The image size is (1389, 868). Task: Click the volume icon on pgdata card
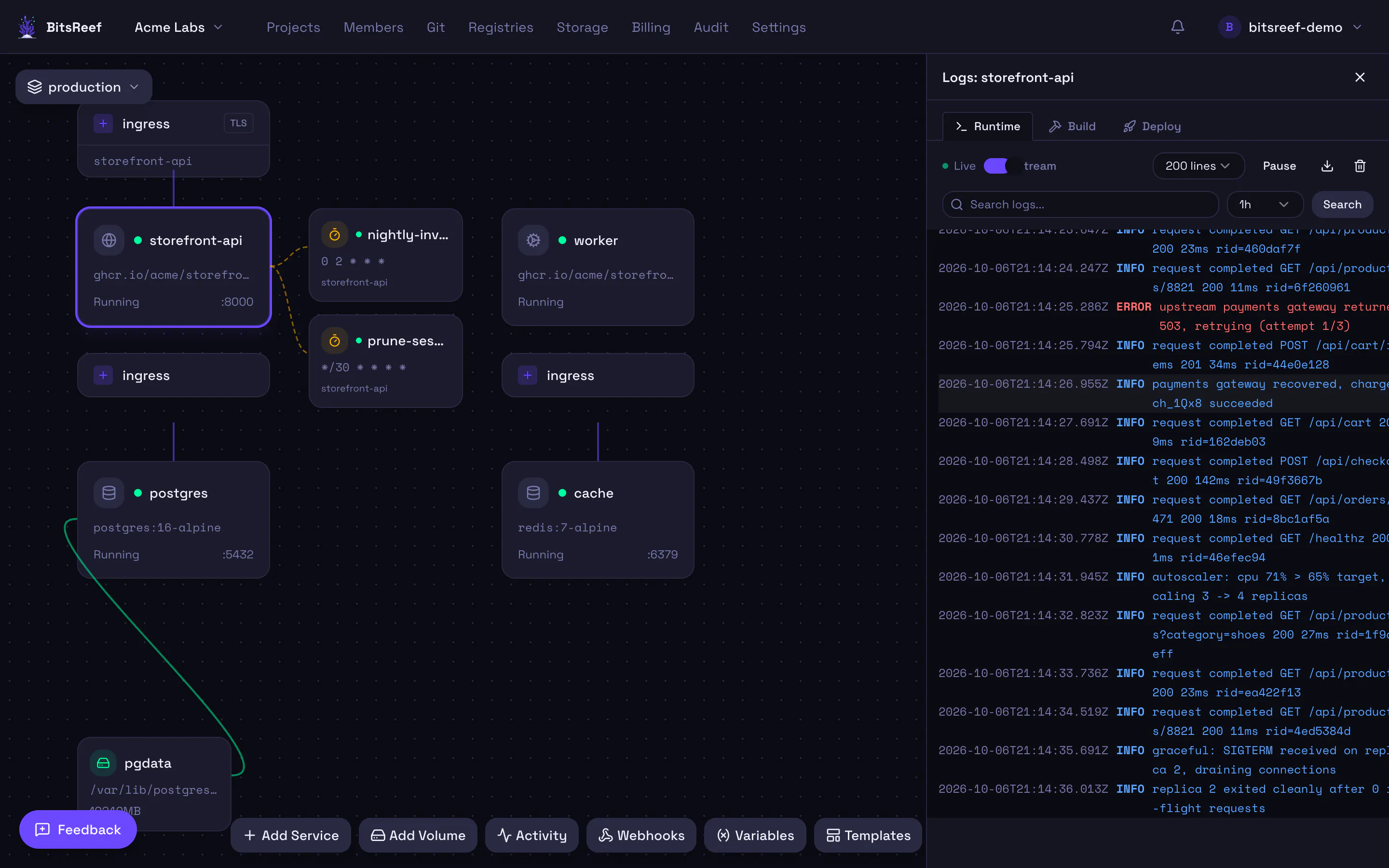(x=103, y=763)
